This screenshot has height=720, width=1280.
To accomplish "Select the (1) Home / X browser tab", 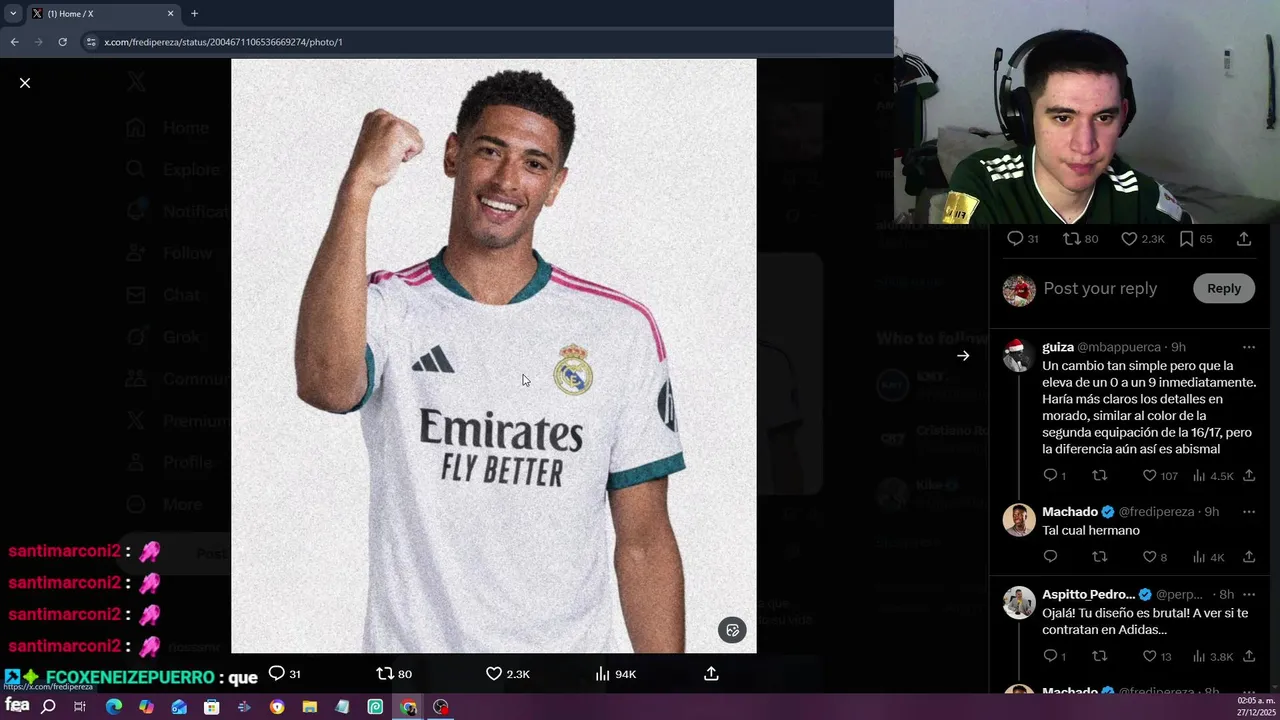I will tap(103, 13).
